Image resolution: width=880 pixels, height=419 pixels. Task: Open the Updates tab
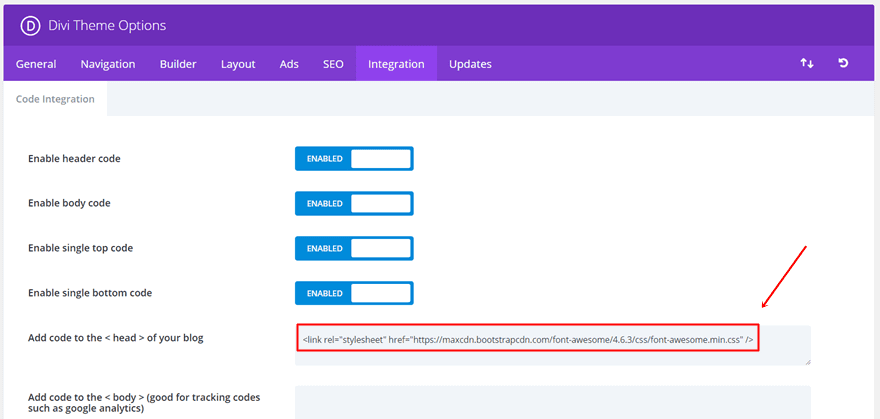pos(470,64)
